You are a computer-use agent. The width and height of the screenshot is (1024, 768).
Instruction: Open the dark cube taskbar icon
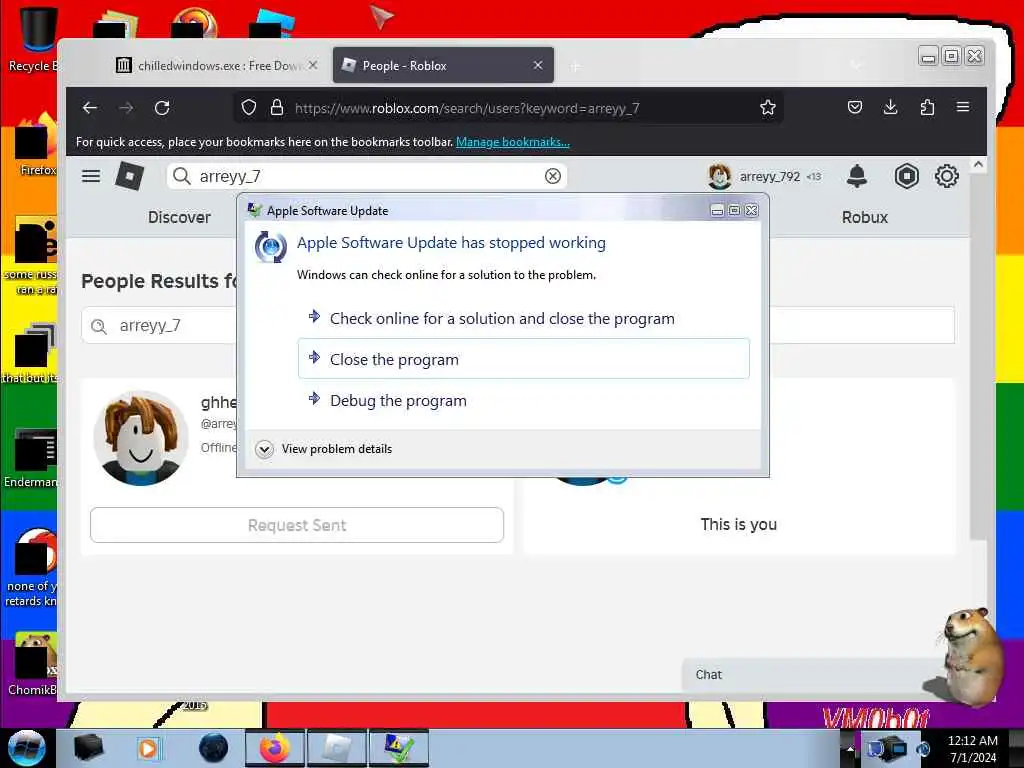[x=89, y=748]
